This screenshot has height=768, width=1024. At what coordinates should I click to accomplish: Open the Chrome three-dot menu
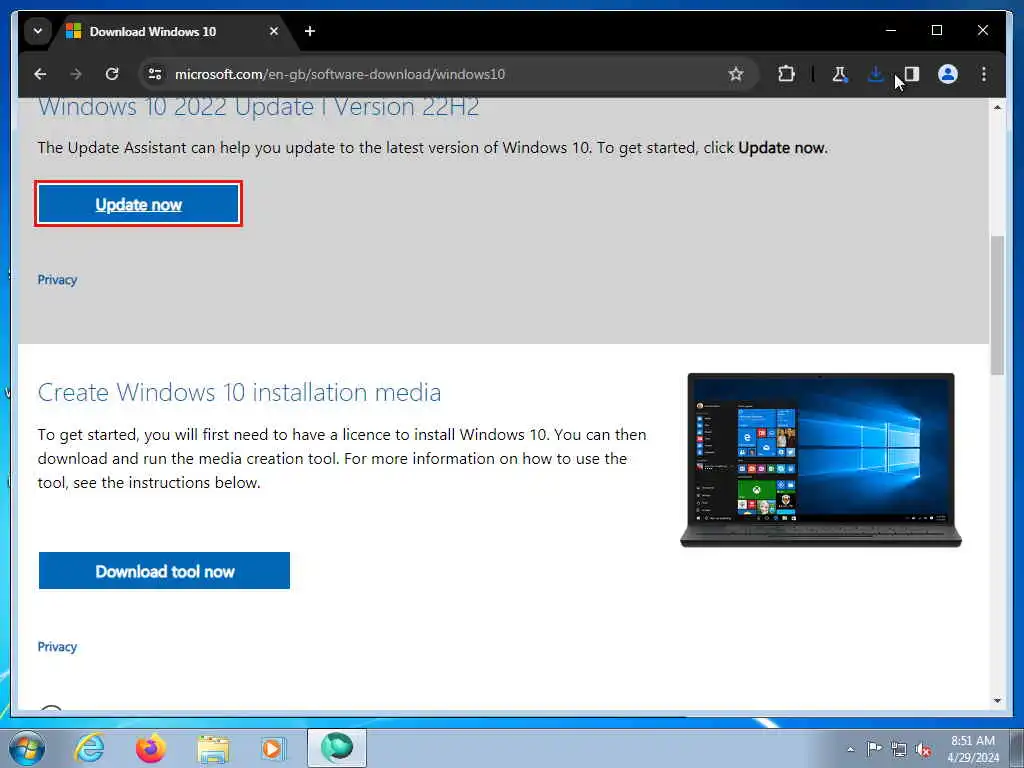(x=984, y=74)
